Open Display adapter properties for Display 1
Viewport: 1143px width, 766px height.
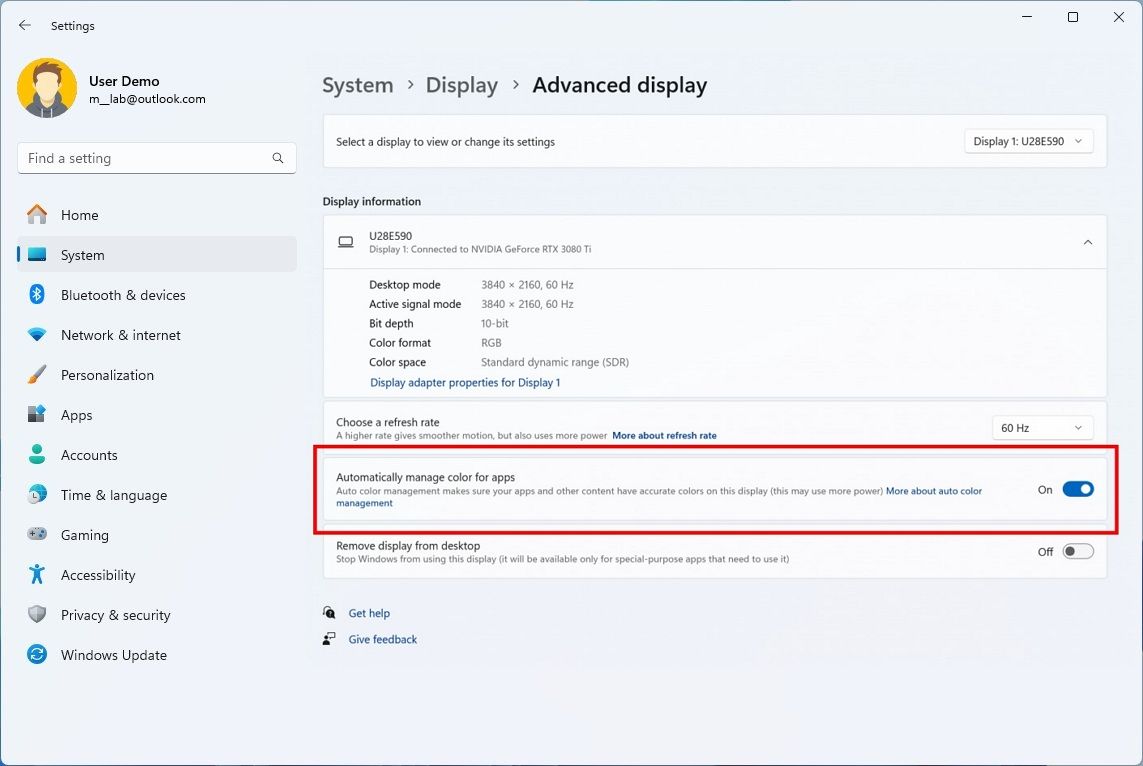point(465,383)
